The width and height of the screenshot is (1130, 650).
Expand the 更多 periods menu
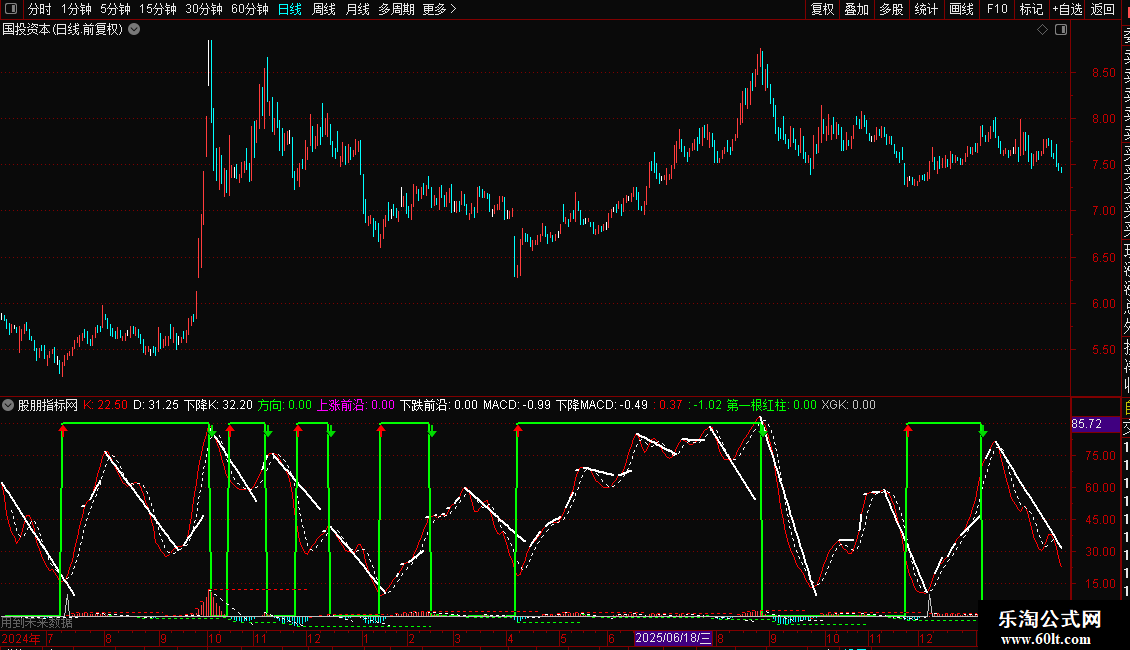[439, 9]
